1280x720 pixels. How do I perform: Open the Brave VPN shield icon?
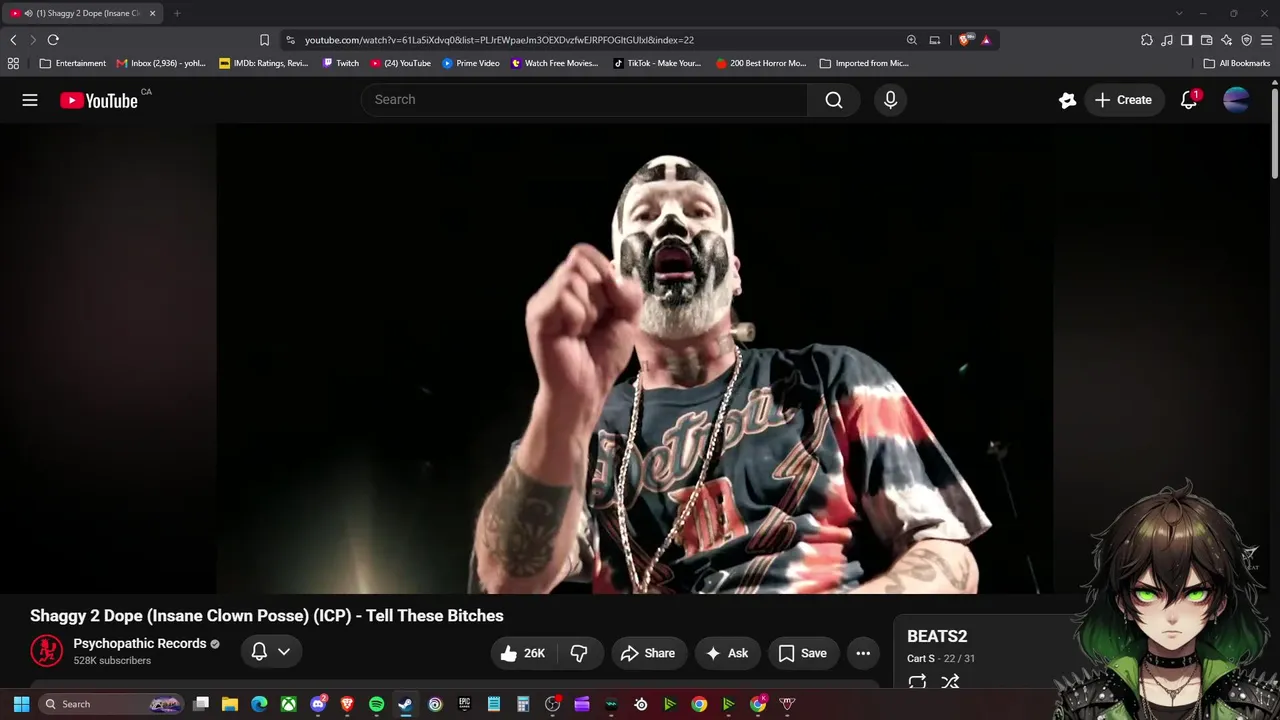(x=1247, y=40)
